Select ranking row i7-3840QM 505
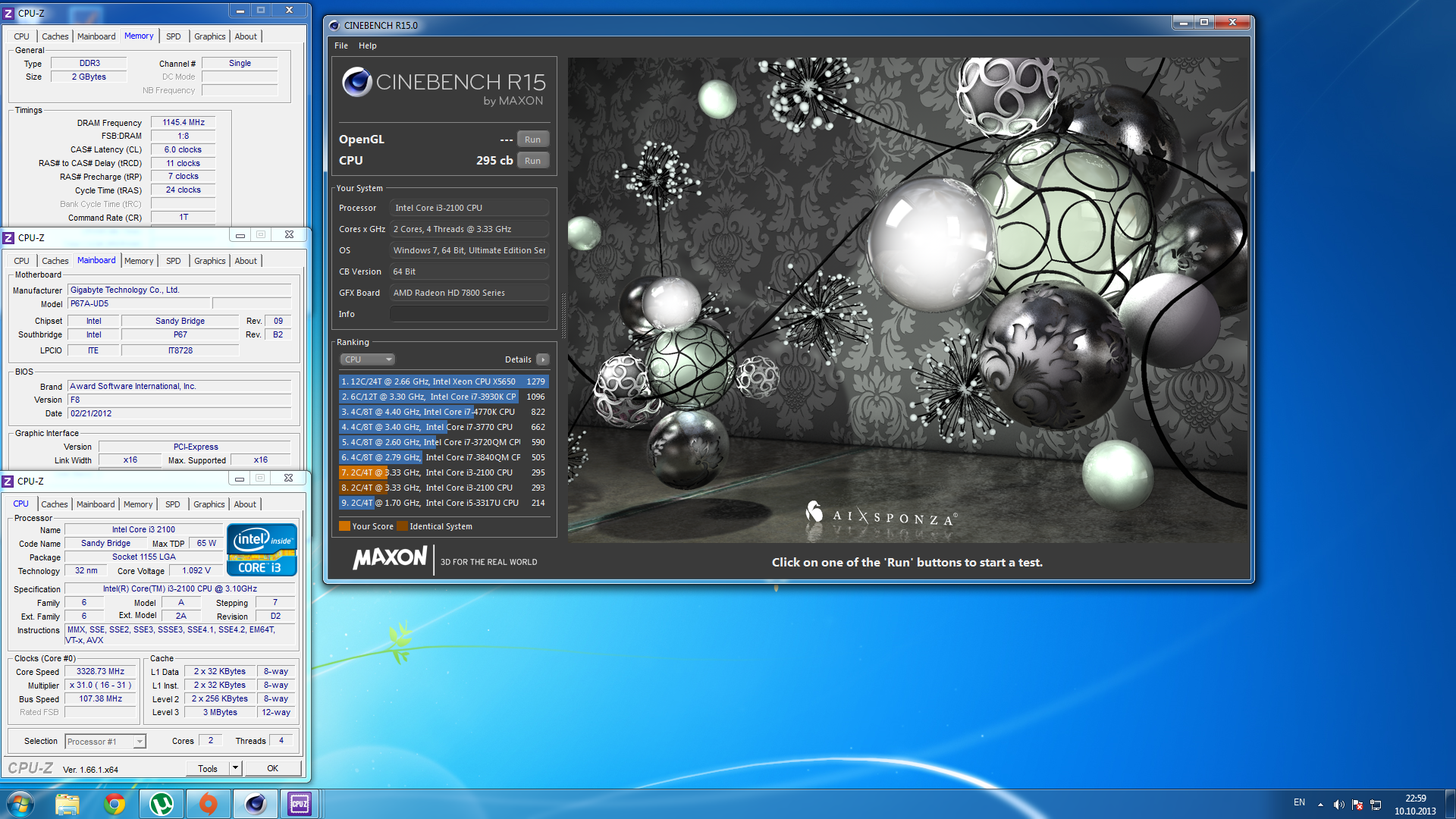This screenshot has width=1456, height=819. click(x=444, y=457)
